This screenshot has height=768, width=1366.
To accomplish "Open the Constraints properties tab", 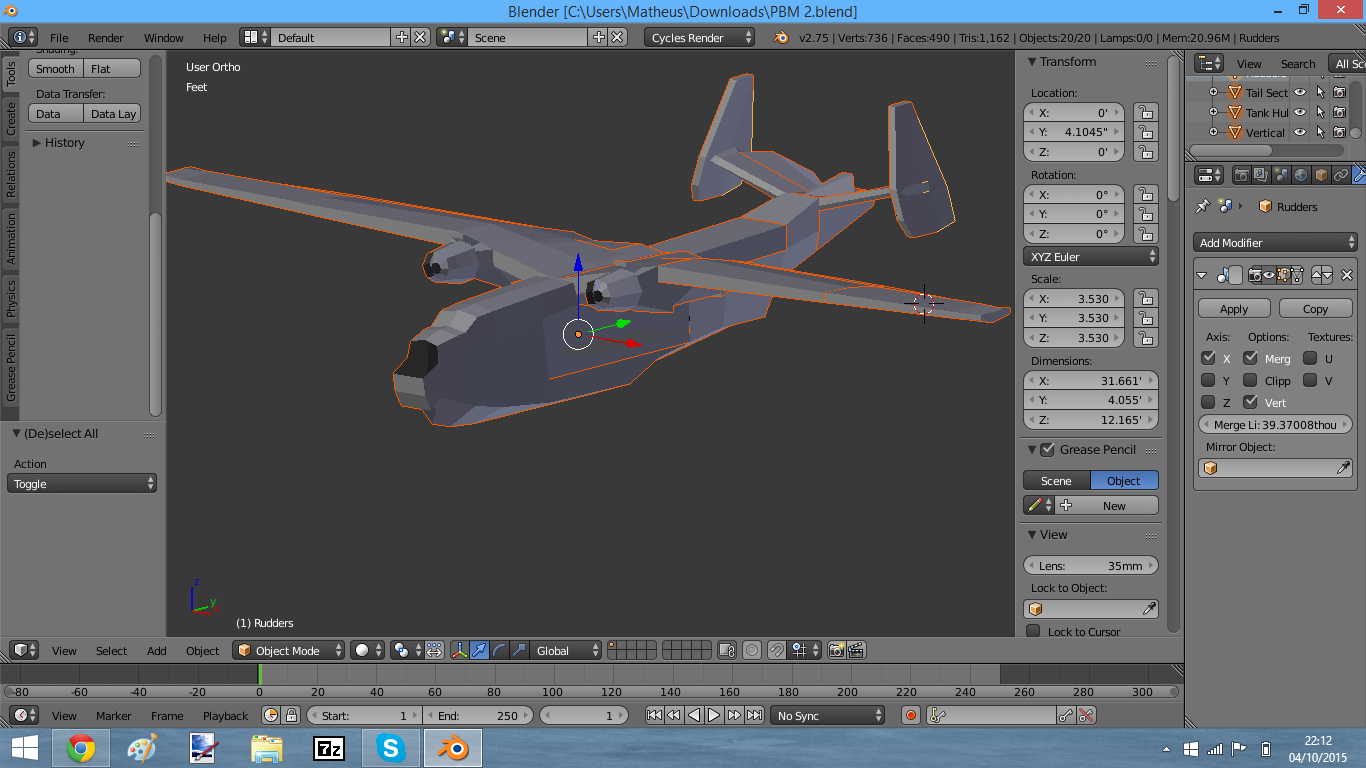I will 1341,175.
